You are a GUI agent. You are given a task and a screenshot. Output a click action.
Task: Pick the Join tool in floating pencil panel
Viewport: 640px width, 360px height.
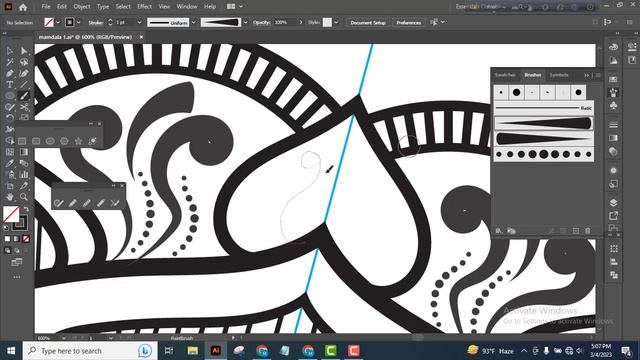pyautogui.click(x=115, y=202)
